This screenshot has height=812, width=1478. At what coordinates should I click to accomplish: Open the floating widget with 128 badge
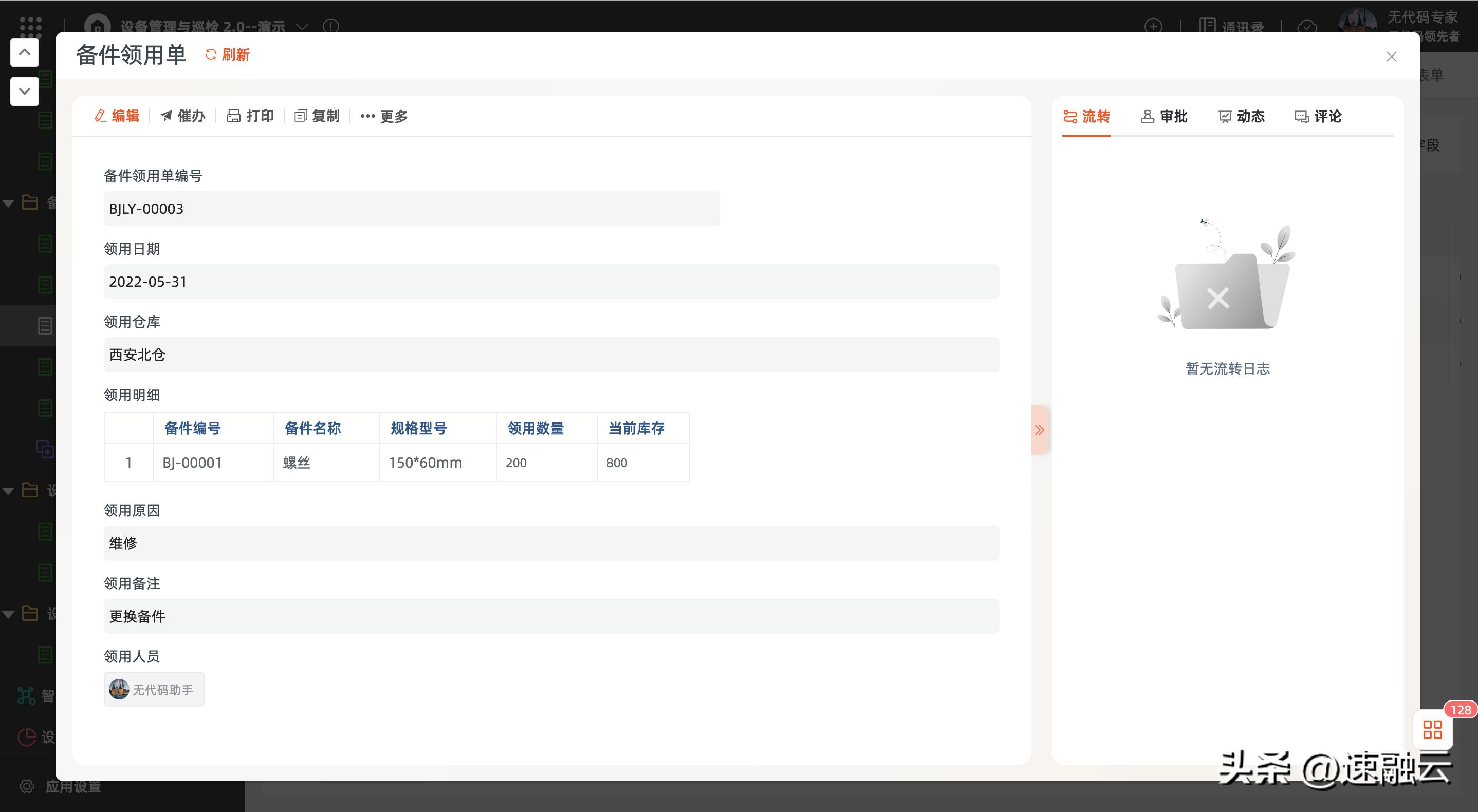[1432, 729]
